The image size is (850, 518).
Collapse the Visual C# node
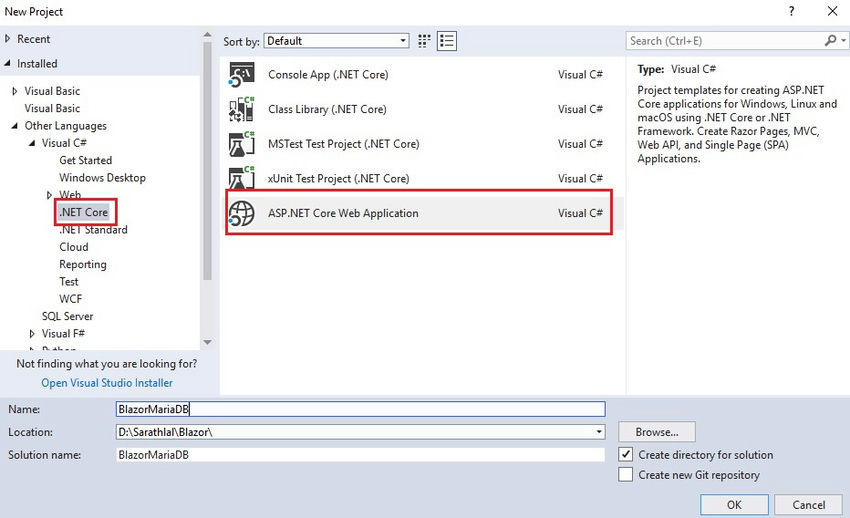32,143
